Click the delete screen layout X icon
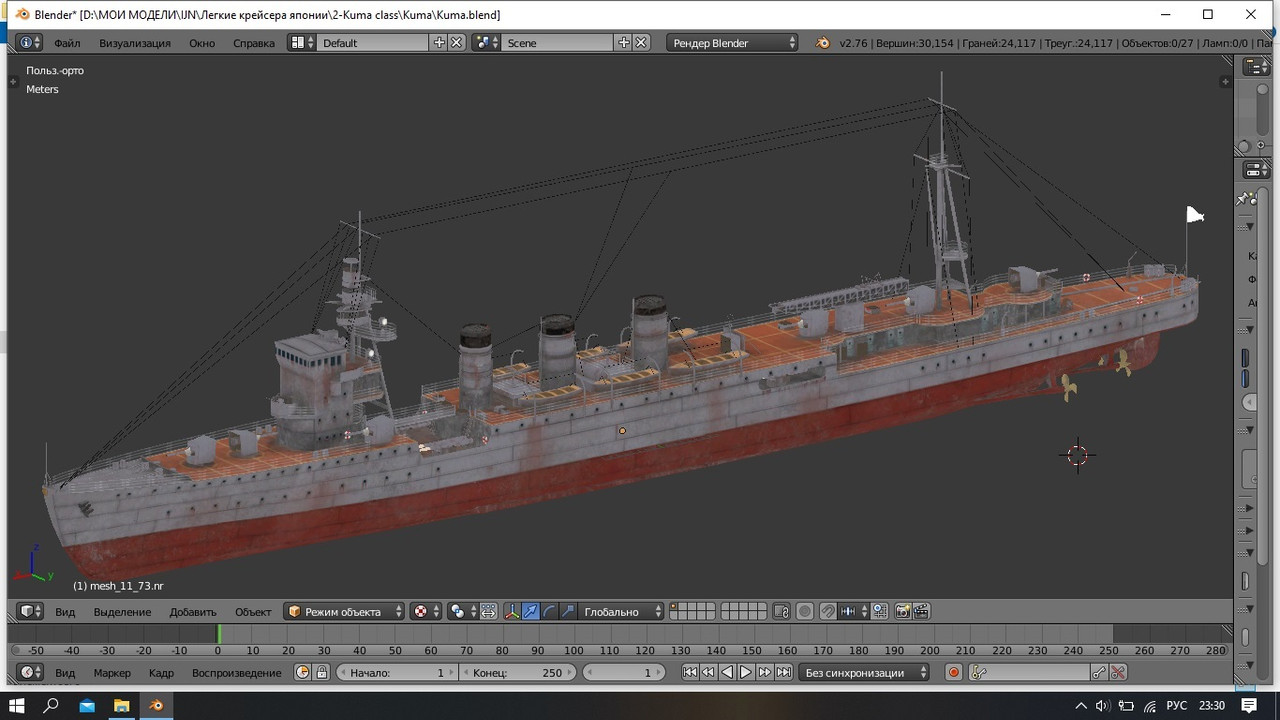1280x720 pixels. tap(457, 42)
